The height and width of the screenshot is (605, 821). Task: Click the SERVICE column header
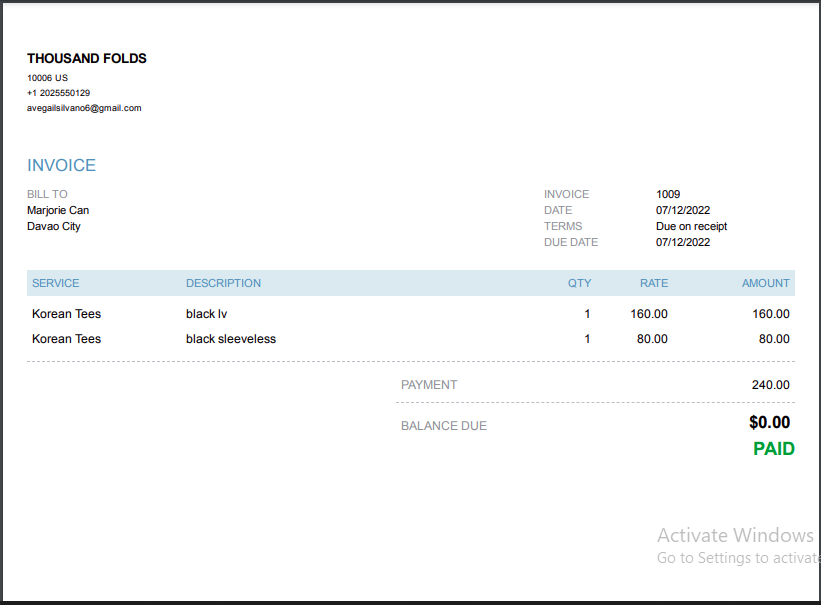tap(56, 283)
